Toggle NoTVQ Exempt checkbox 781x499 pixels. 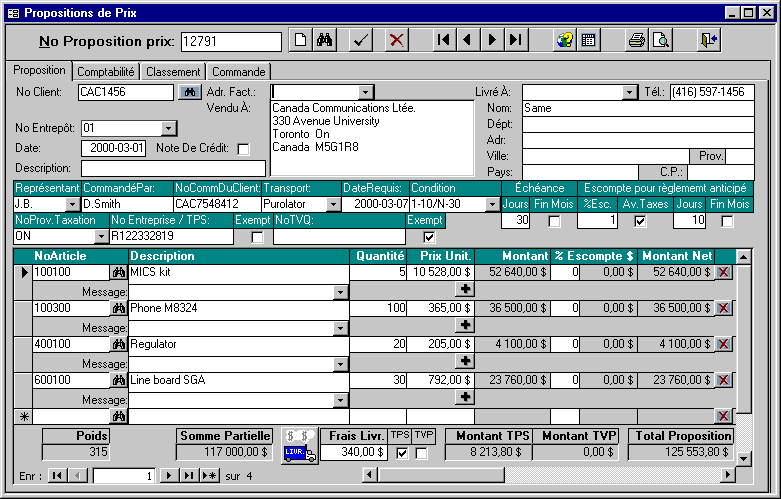click(x=429, y=237)
